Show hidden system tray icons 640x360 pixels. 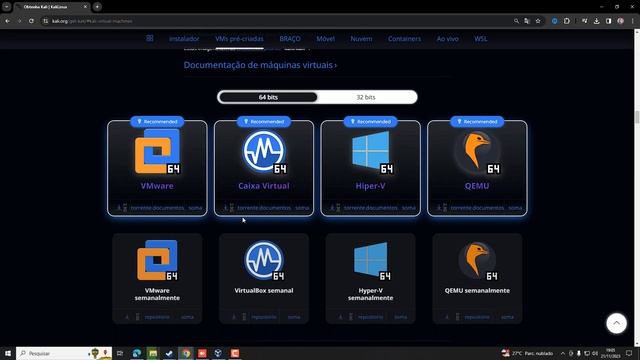coord(562,353)
